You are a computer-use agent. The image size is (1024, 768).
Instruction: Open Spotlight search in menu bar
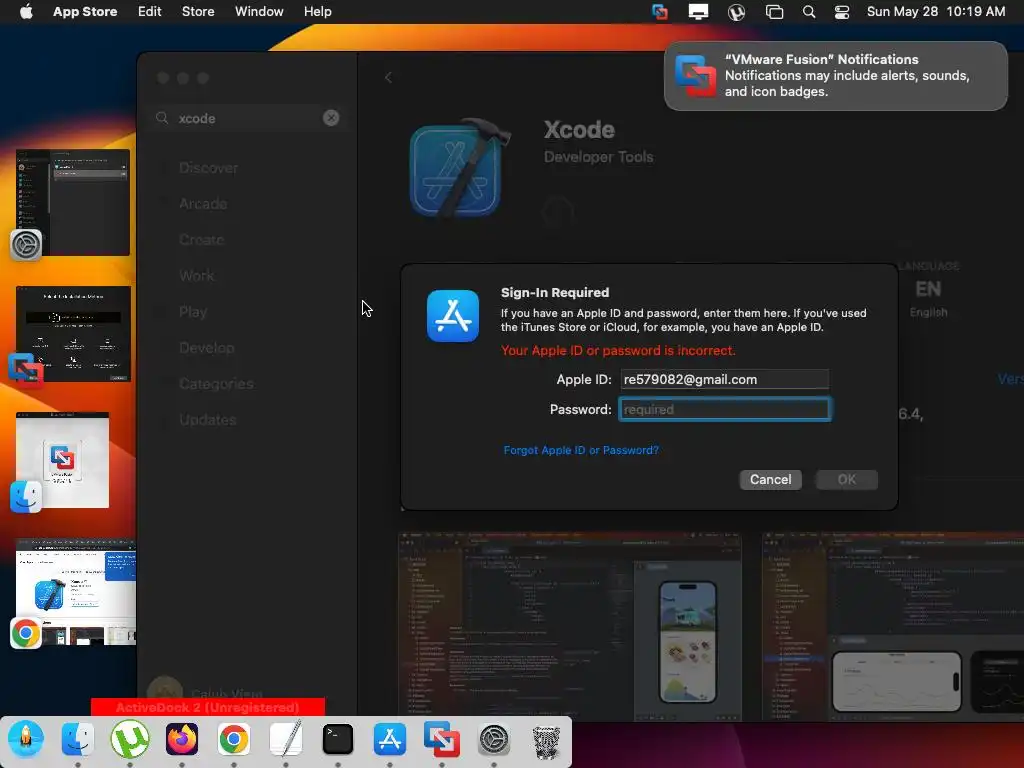tap(808, 12)
